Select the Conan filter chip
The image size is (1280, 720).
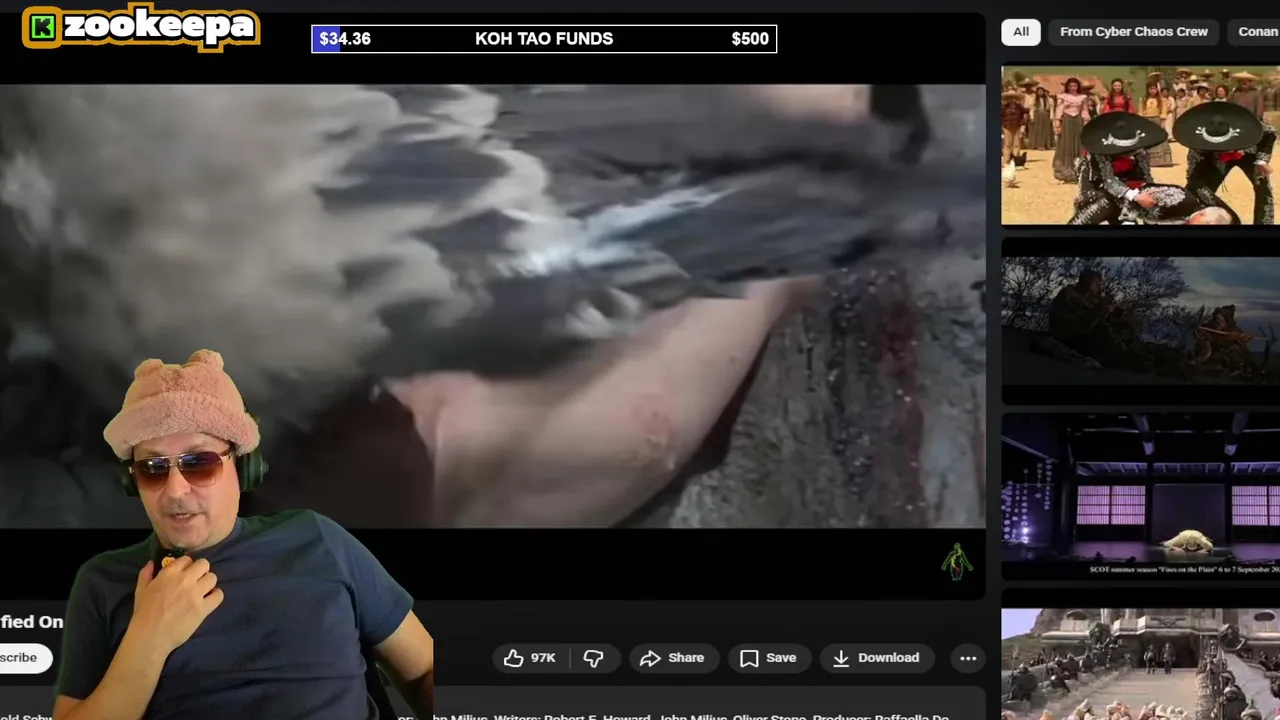click(1256, 32)
